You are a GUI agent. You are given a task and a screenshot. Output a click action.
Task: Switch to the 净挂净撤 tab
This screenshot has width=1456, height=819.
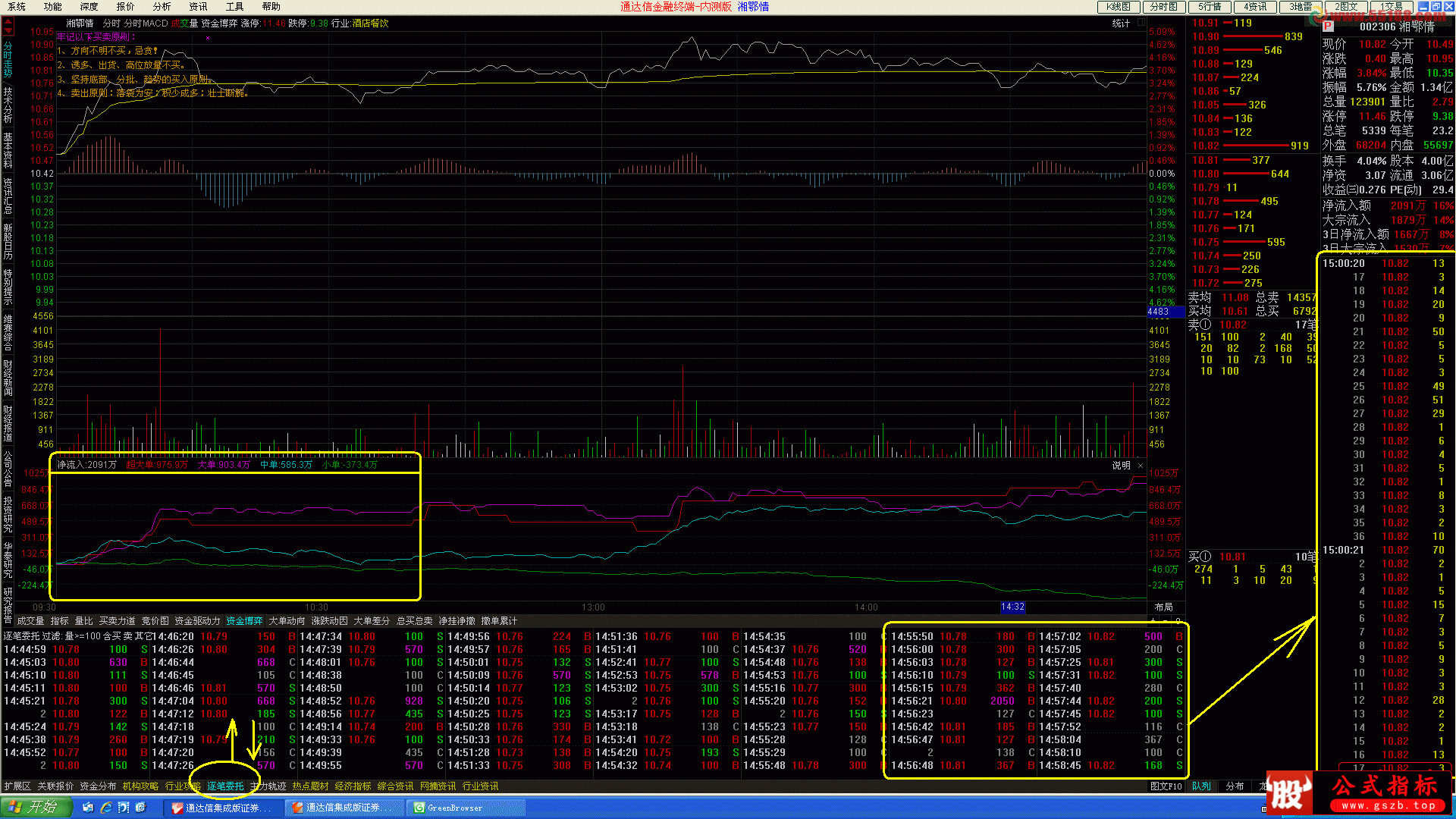point(457,621)
